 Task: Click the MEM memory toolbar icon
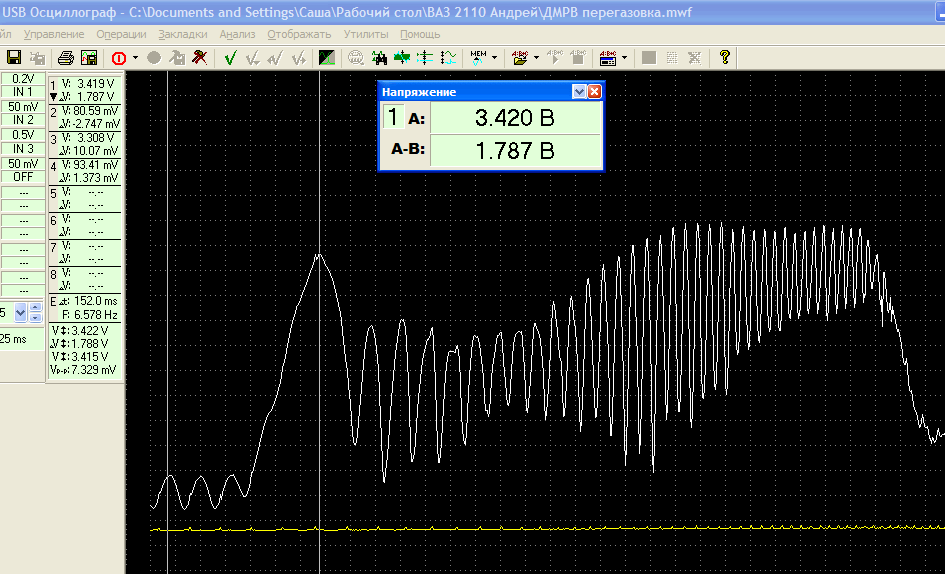point(478,58)
